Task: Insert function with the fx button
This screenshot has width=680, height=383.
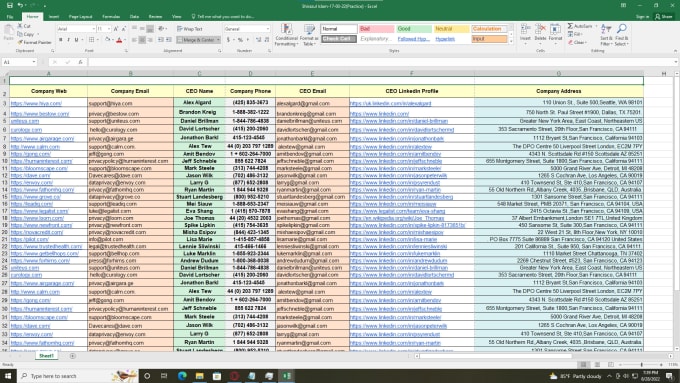Action: pyautogui.click(x=80, y=62)
